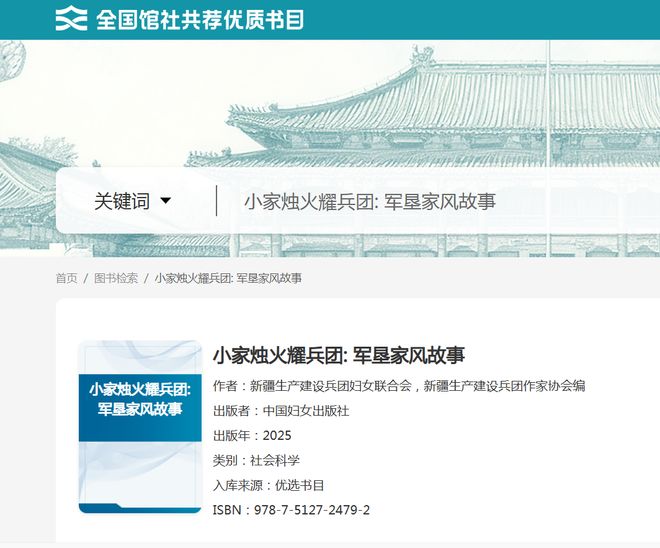660x548 pixels.
Task: Click the bold book title heading in details
Action: coord(338,355)
